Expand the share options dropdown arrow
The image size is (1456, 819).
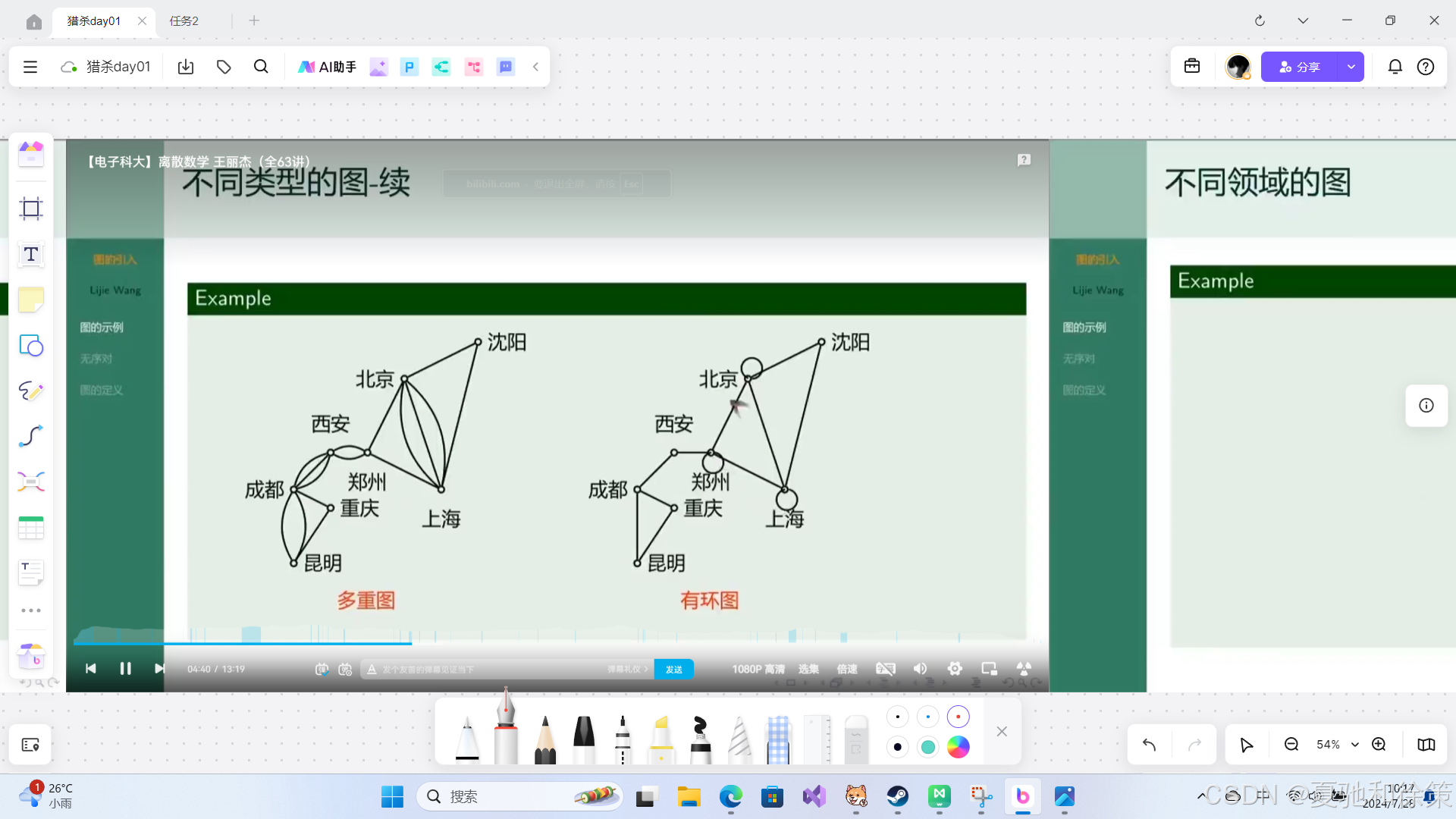coord(1351,67)
